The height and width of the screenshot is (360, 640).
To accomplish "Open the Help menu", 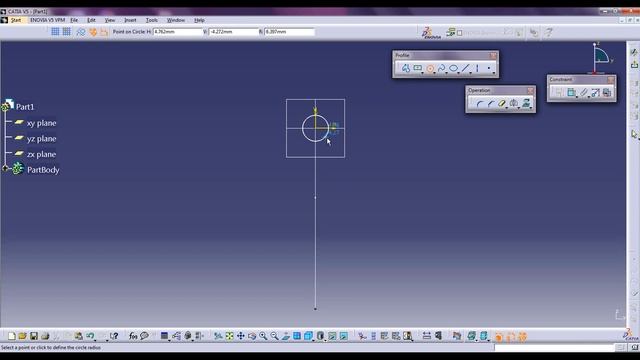I will pyautogui.click(x=199, y=20).
